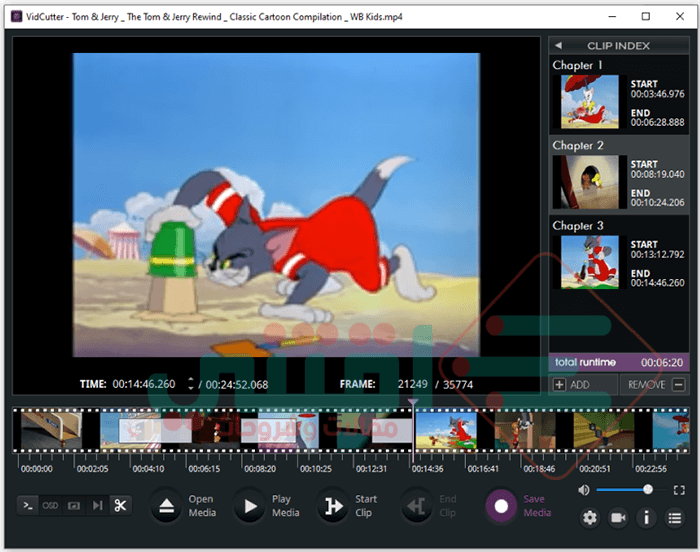Open settings with the gear icon
Screen dimensions: 700x552
point(590,518)
